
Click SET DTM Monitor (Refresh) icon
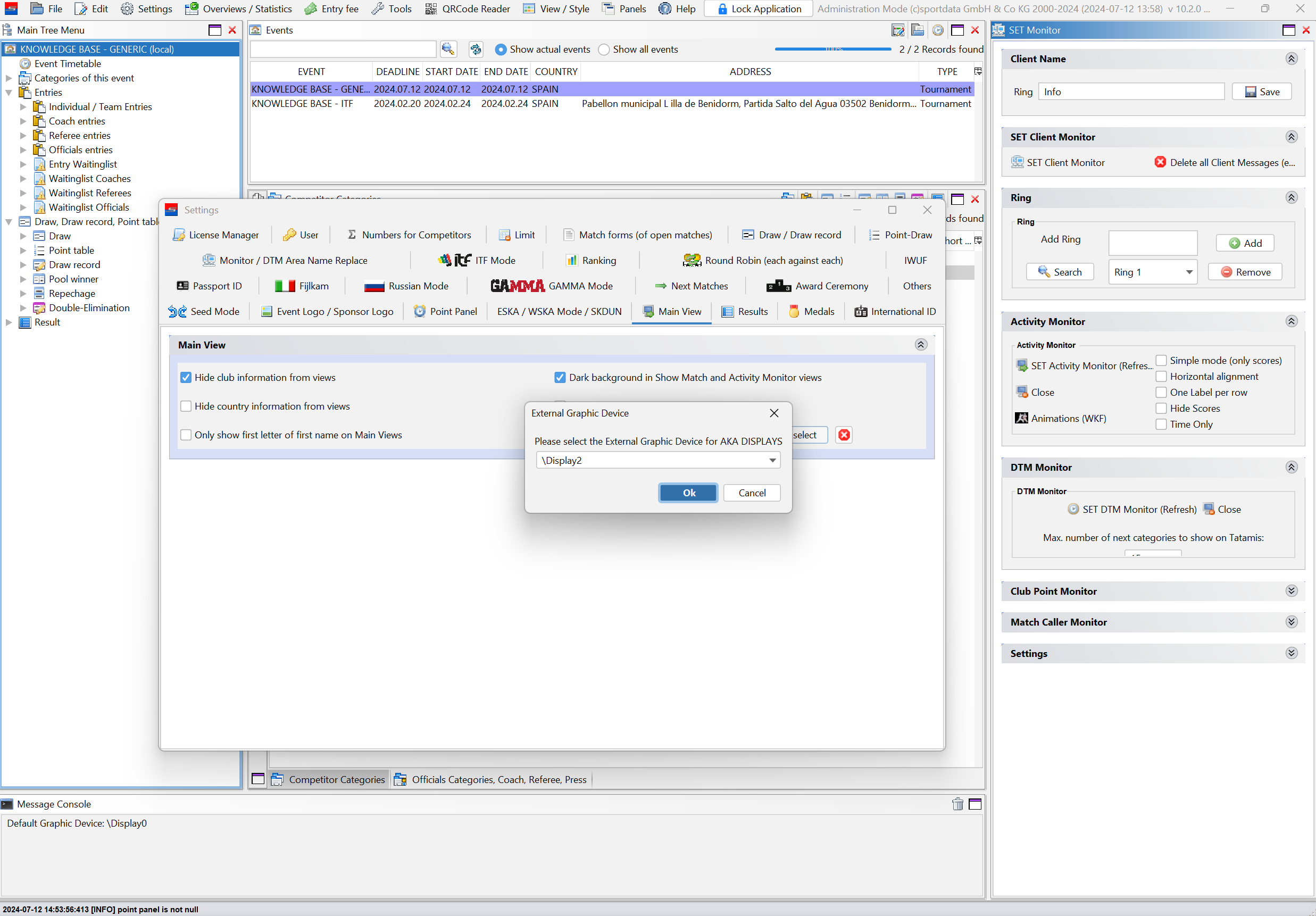tap(1073, 509)
